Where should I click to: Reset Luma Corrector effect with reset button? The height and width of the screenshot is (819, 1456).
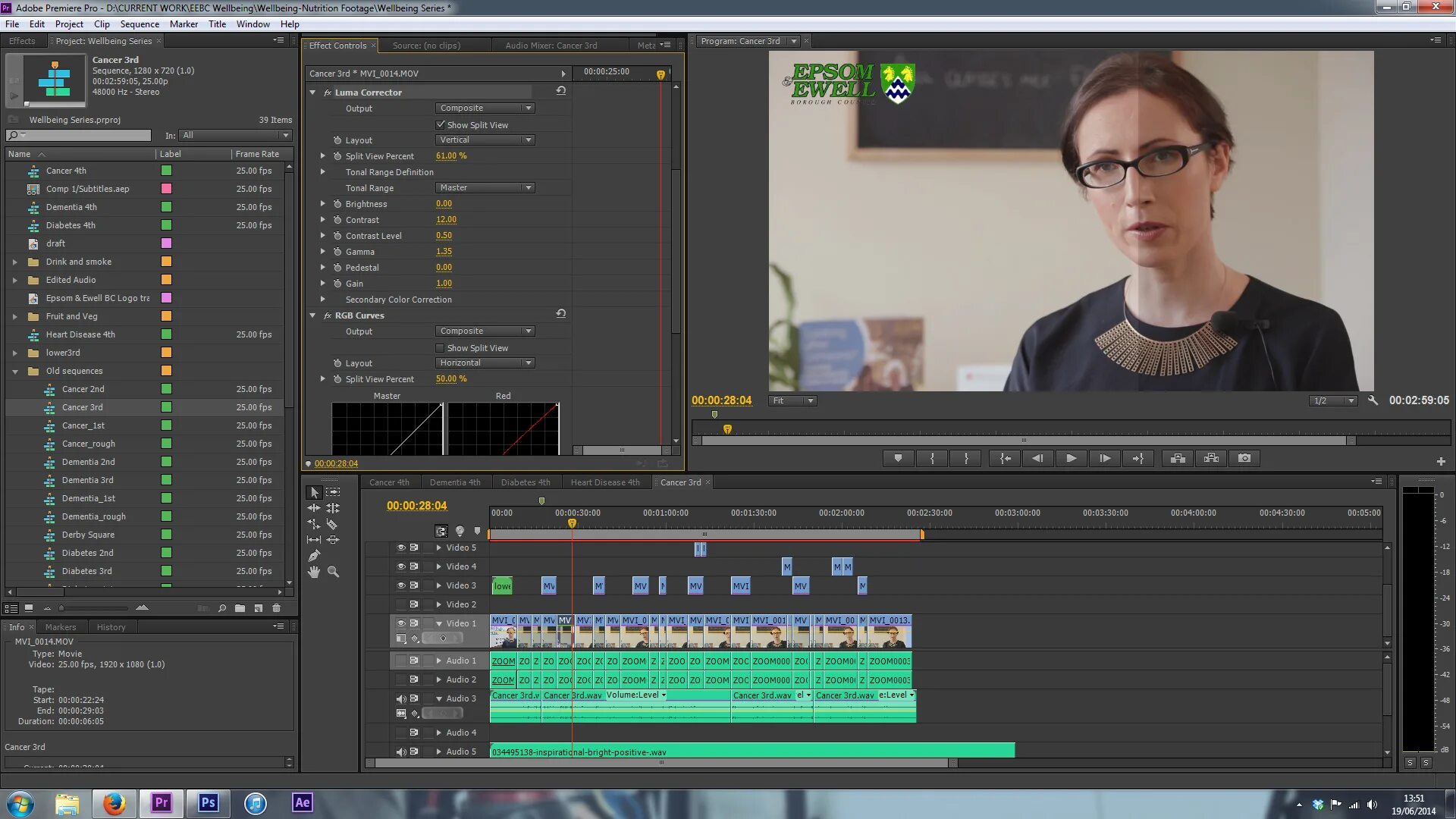click(560, 91)
